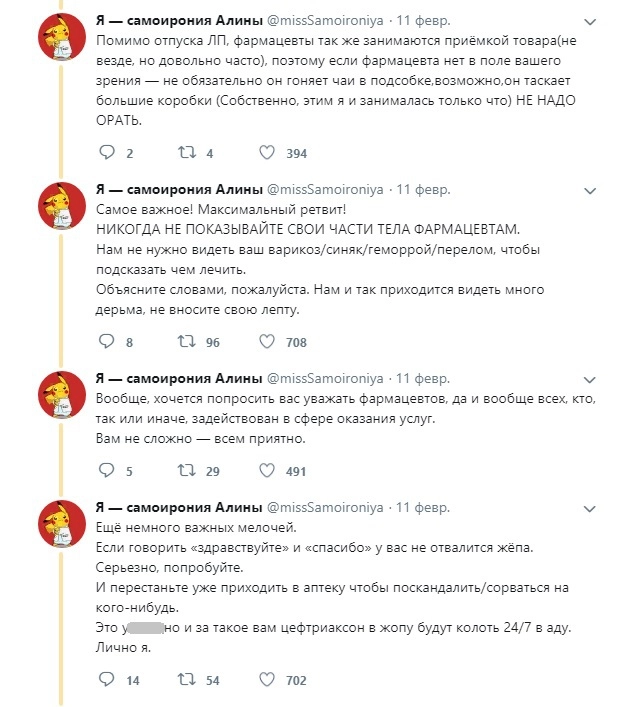Retweet the tweet with 29 retweets
This screenshot has height=707, width=637.
(x=185, y=471)
